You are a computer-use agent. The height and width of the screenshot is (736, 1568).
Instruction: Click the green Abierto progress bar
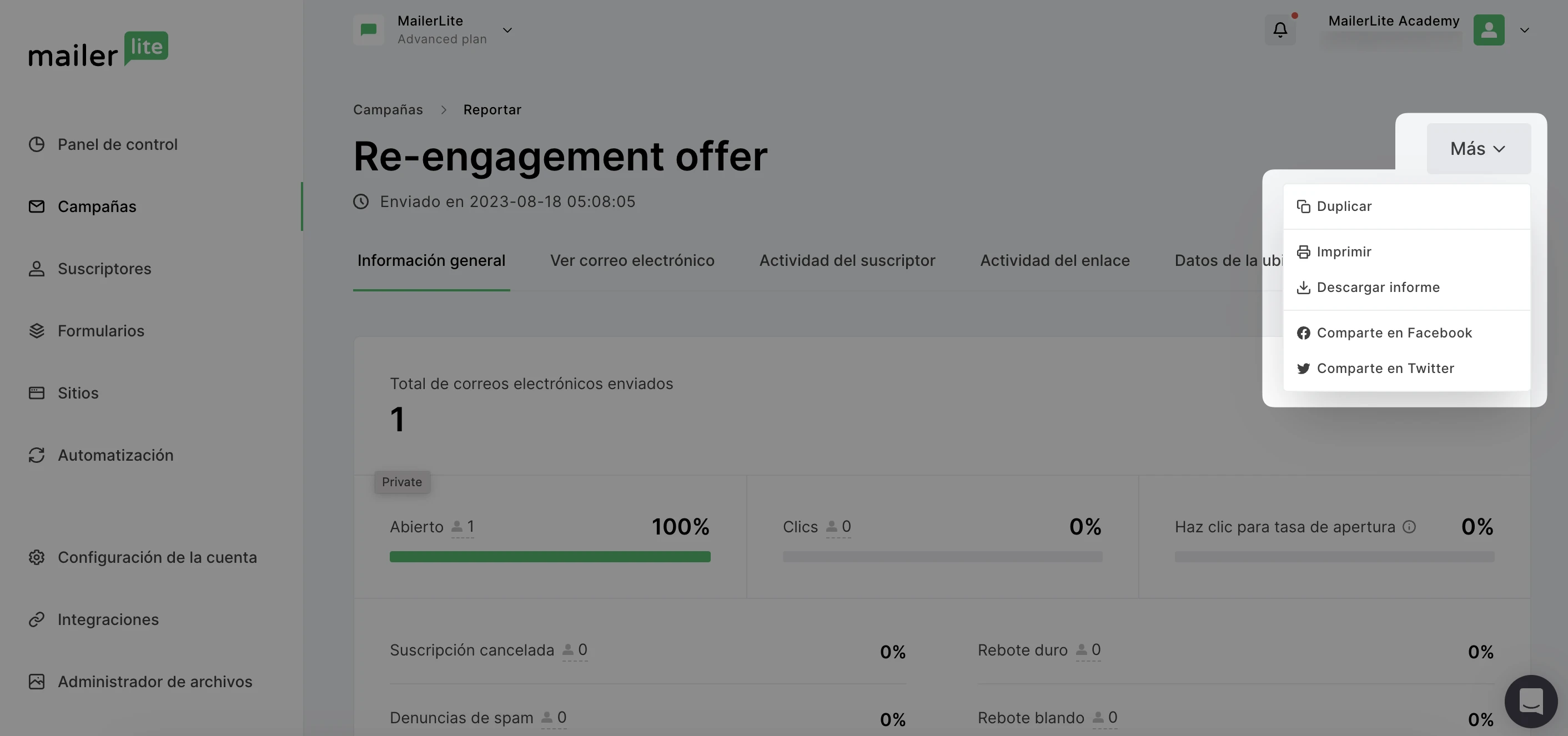click(x=550, y=557)
